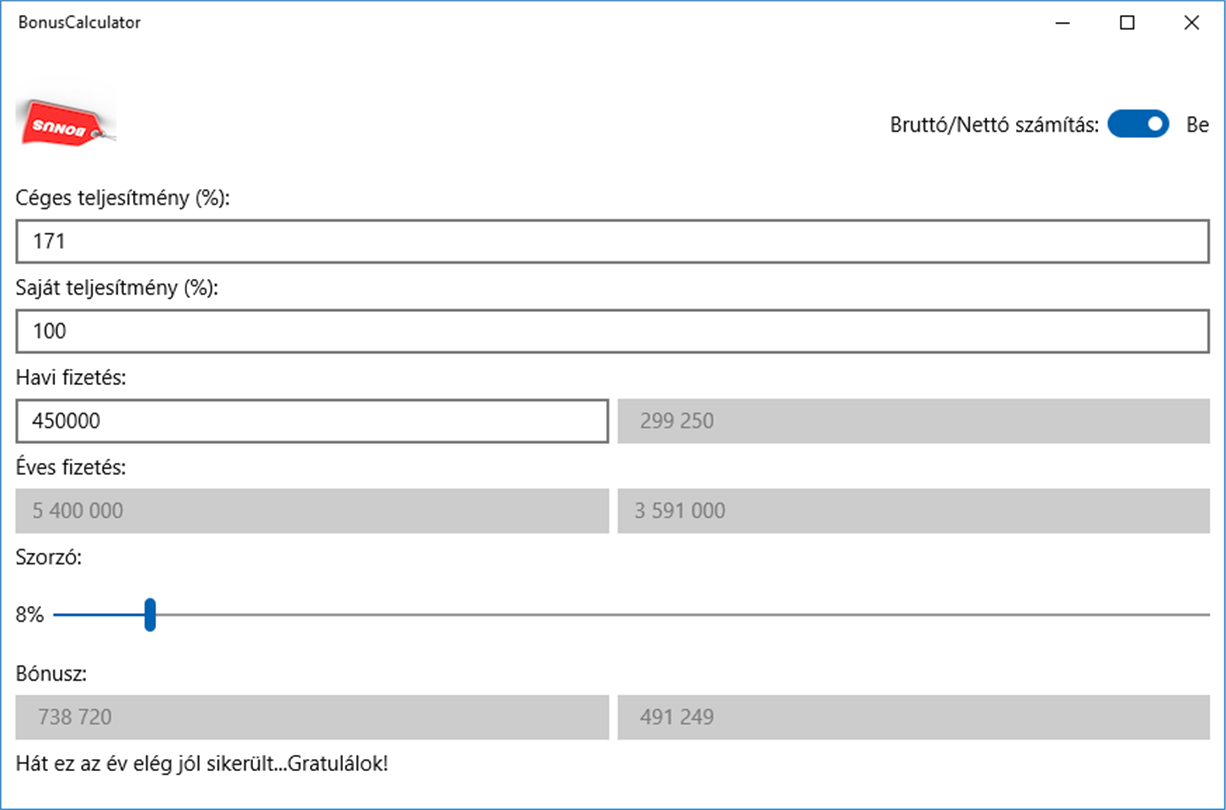
Task: Click the gross bonus field 738 720
Action: (x=312, y=717)
